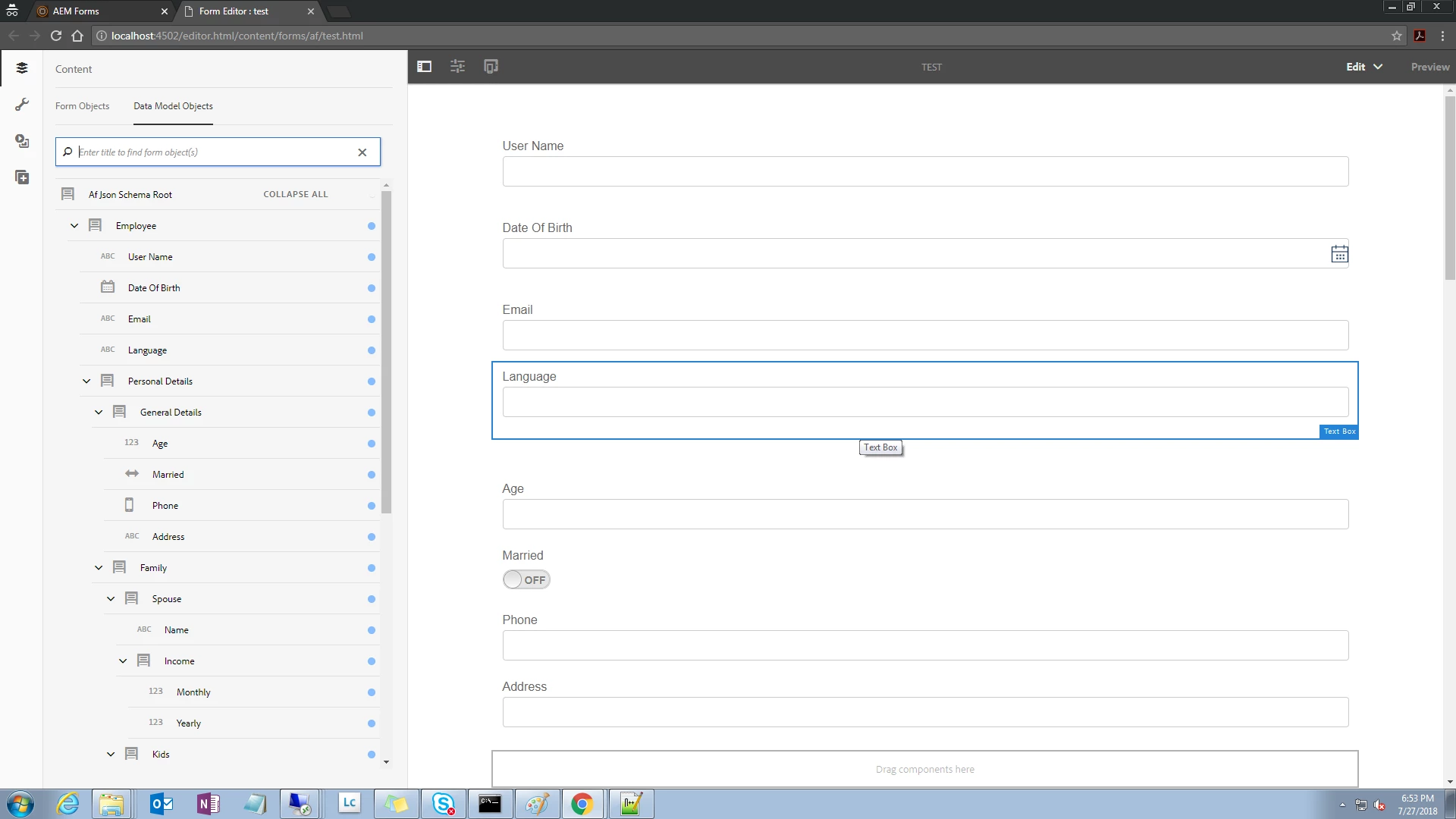Collapse the Income tree node
1456x819 pixels.
[123, 661]
